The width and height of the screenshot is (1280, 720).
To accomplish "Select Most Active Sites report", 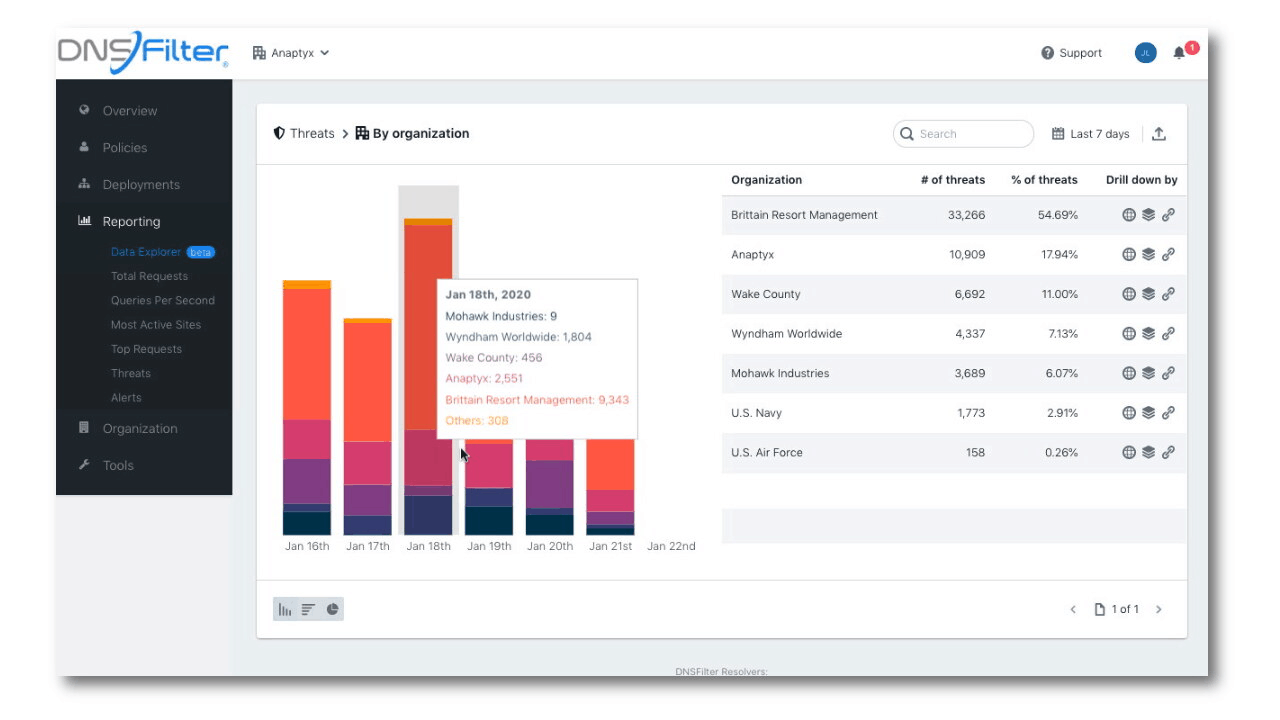I will point(156,325).
